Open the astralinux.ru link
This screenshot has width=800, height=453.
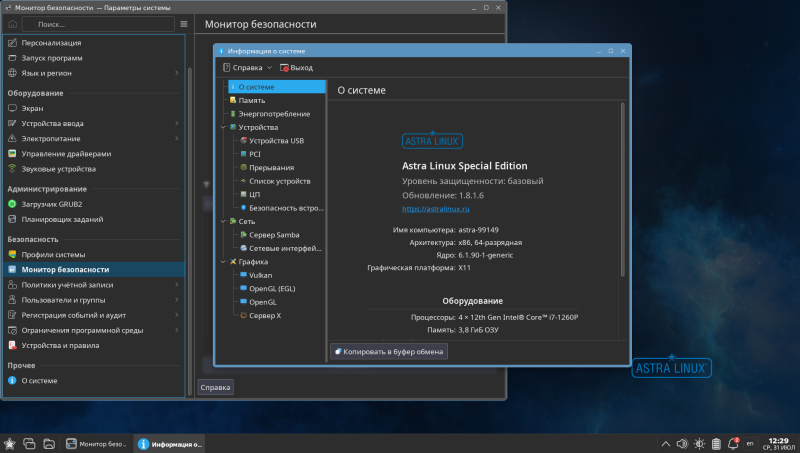click(436, 209)
